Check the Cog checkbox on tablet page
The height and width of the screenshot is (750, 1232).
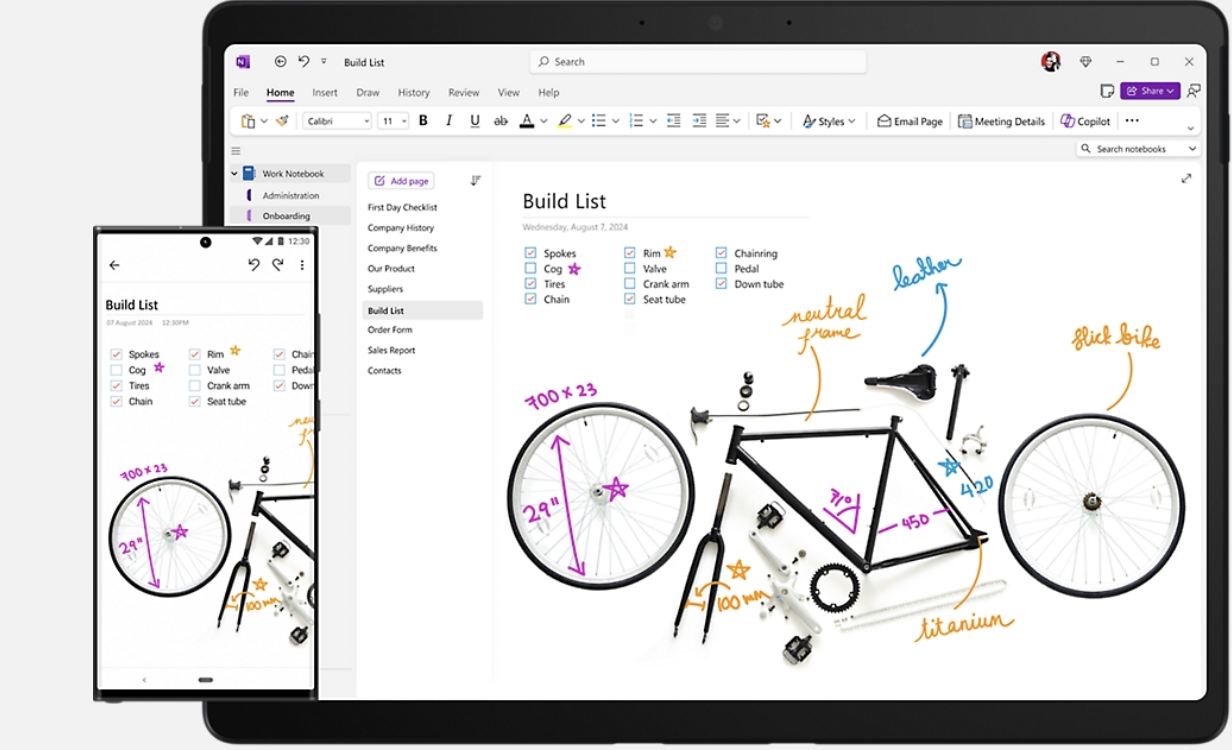point(531,269)
